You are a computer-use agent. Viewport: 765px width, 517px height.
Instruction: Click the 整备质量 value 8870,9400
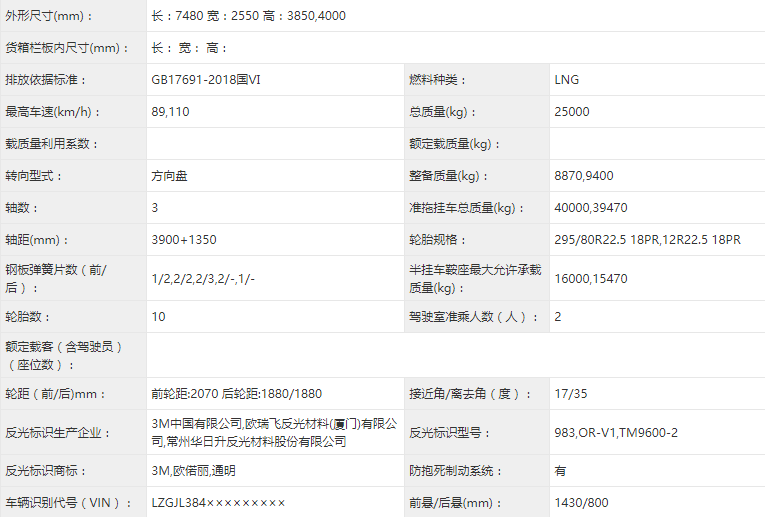pyautogui.click(x=583, y=176)
